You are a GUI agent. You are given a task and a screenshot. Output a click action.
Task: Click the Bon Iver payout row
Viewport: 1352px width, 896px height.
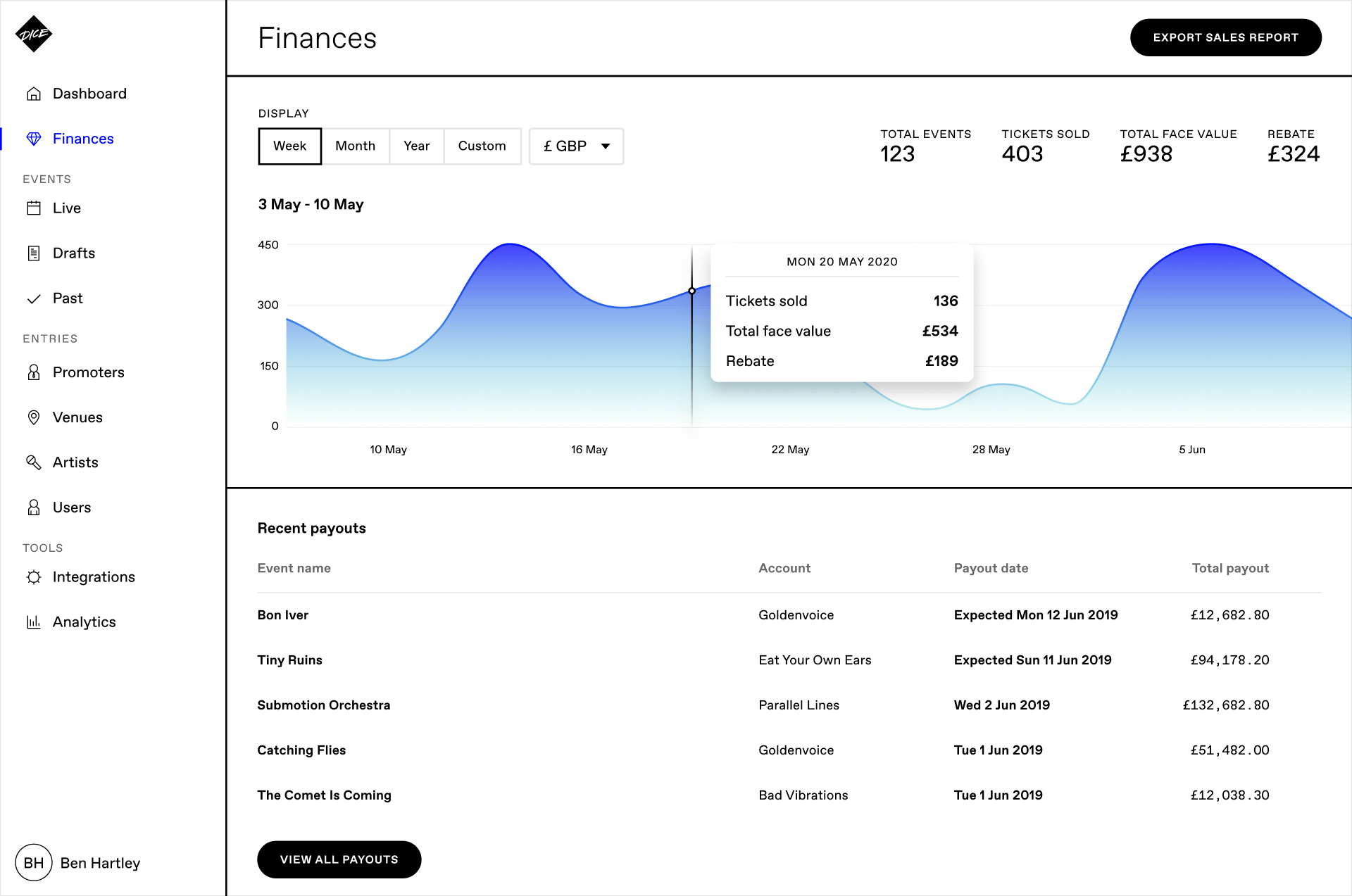point(282,614)
